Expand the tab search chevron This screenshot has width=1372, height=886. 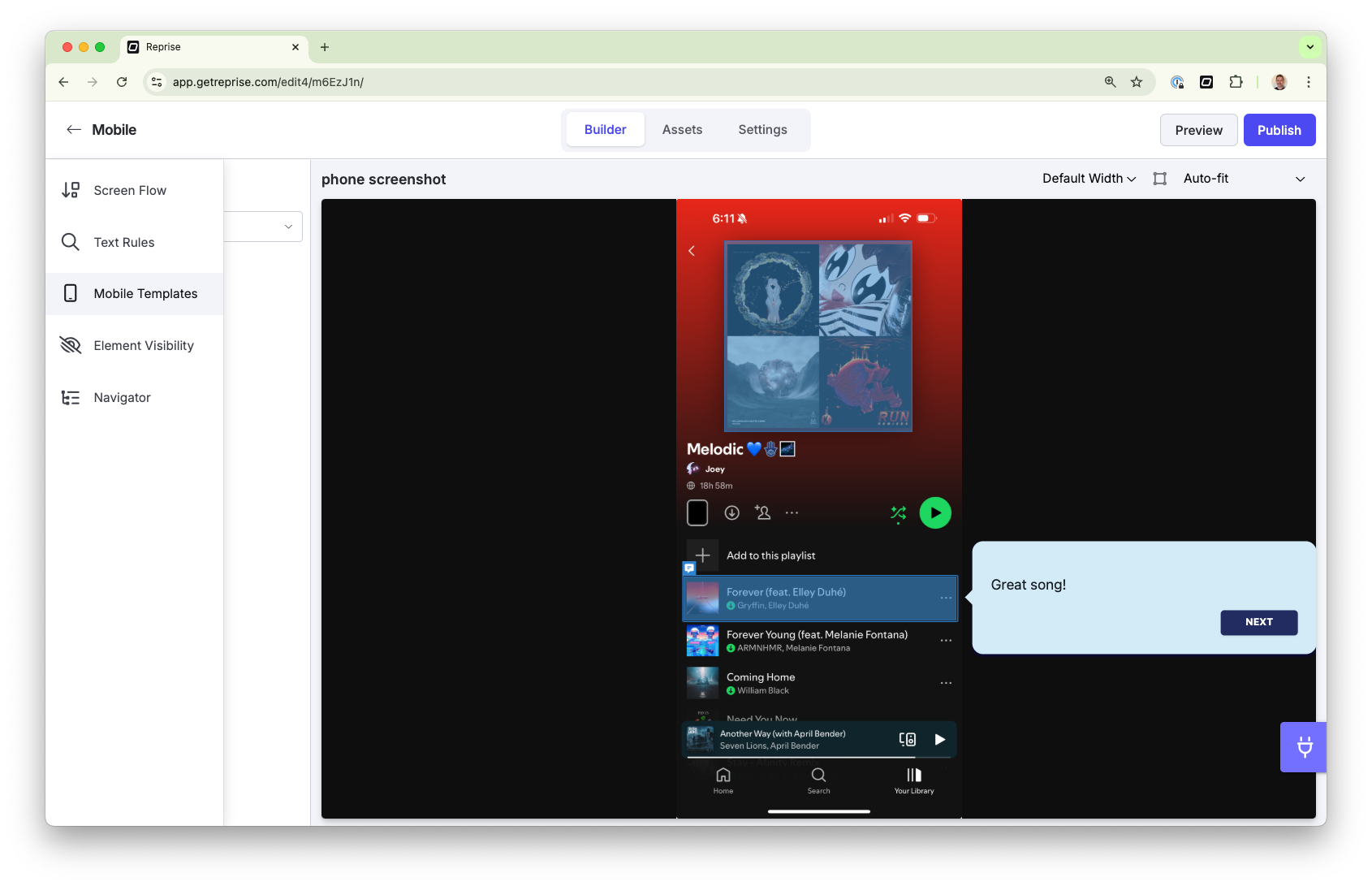tap(1309, 47)
